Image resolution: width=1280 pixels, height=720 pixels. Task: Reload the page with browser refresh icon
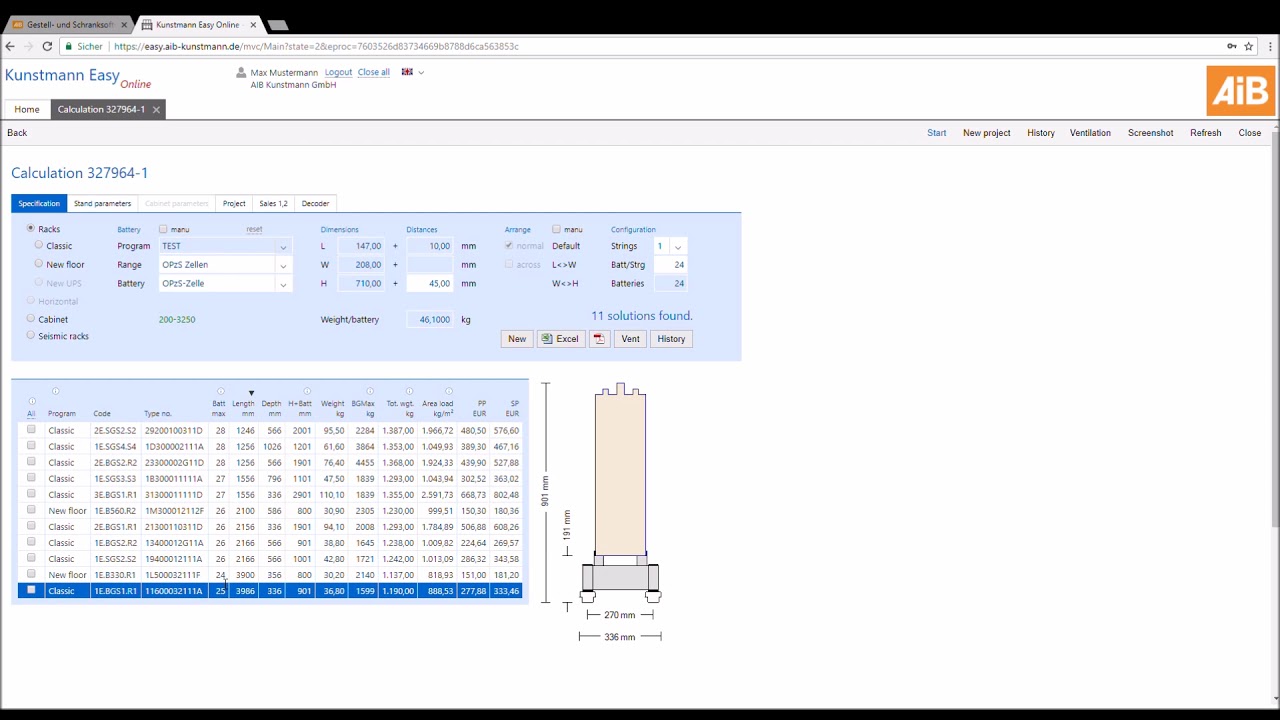point(47,46)
